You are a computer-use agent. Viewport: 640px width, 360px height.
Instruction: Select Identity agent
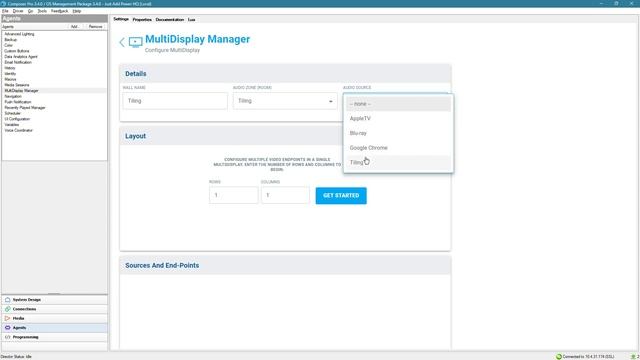10,74
